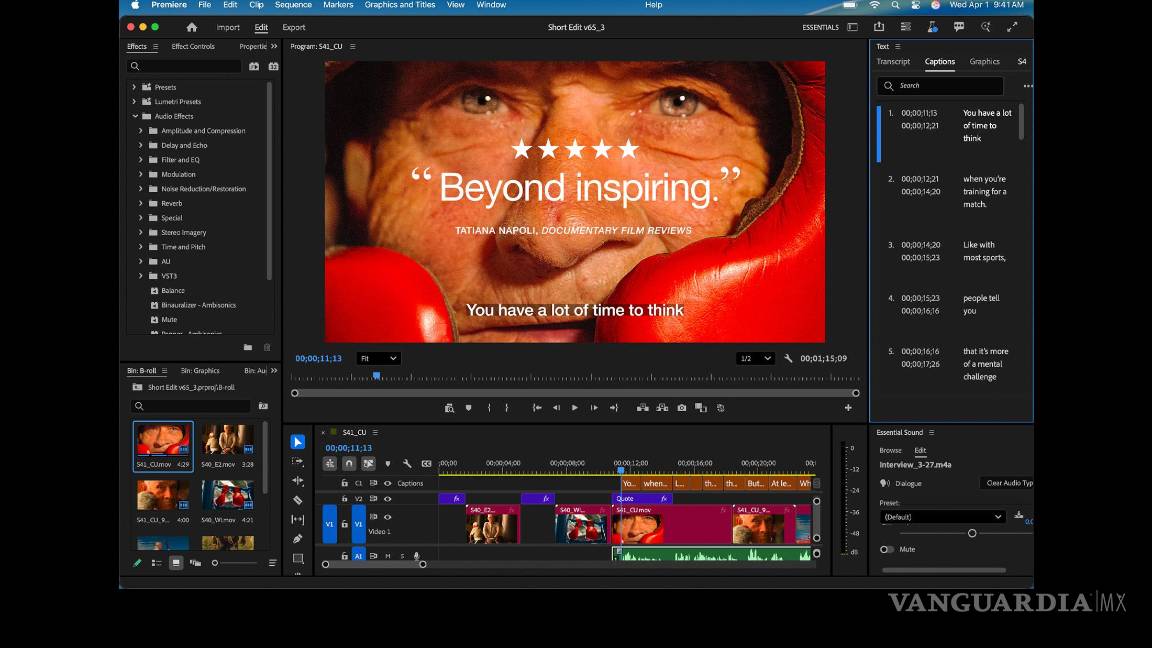The width and height of the screenshot is (1152, 648).
Task: Open the Sequence menu
Action: (x=294, y=5)
